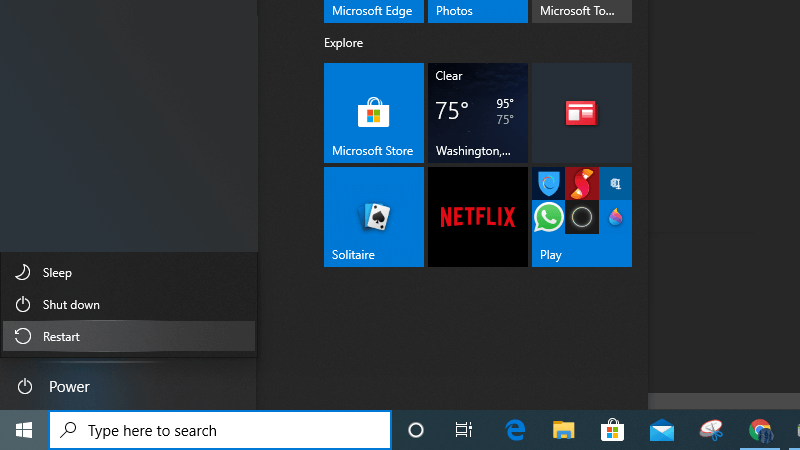
Task: Open the red S app in Play tile
Action: point(582,183)
